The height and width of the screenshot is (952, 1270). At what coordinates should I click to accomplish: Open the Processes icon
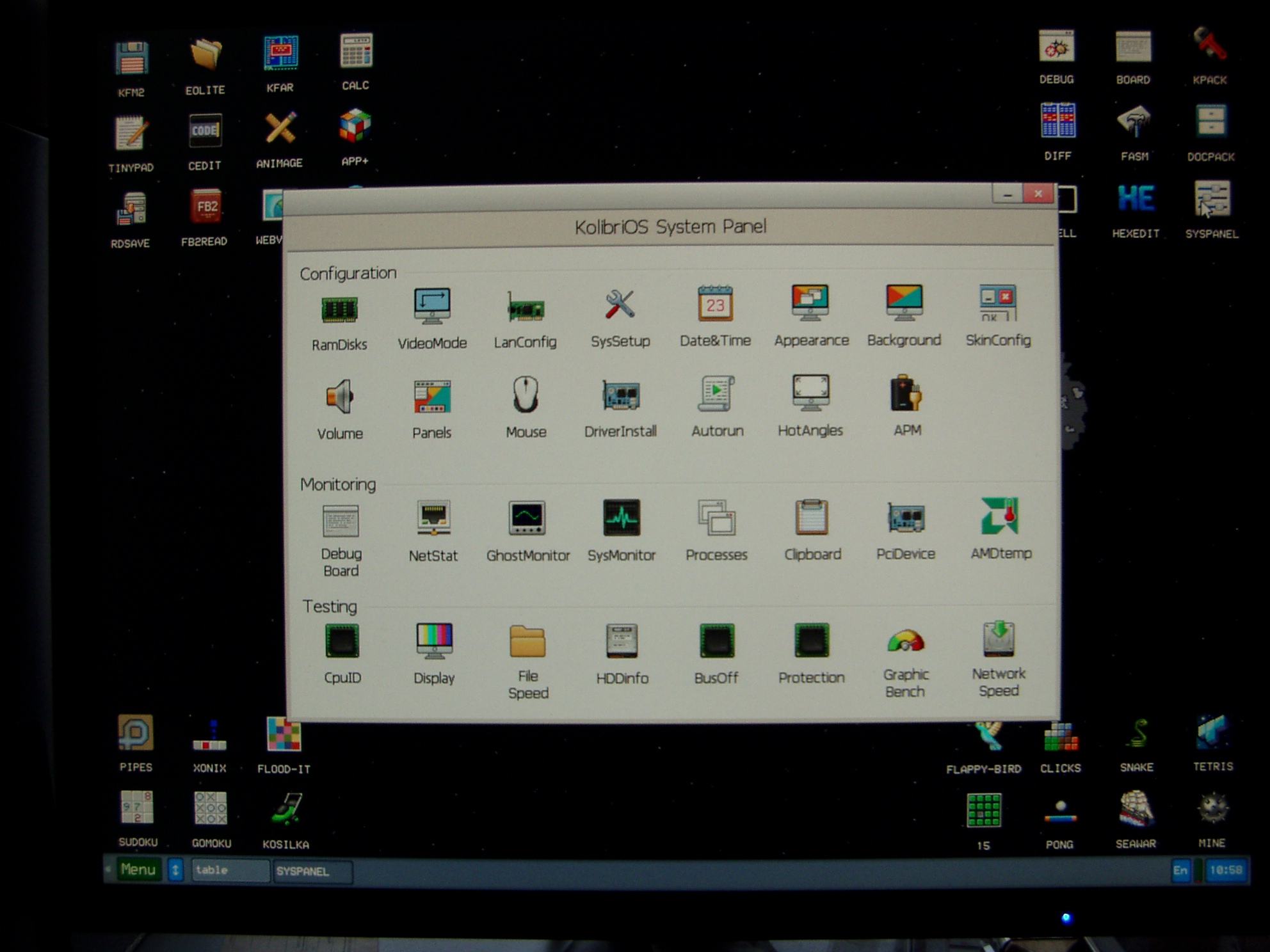(x=716, y=517)
